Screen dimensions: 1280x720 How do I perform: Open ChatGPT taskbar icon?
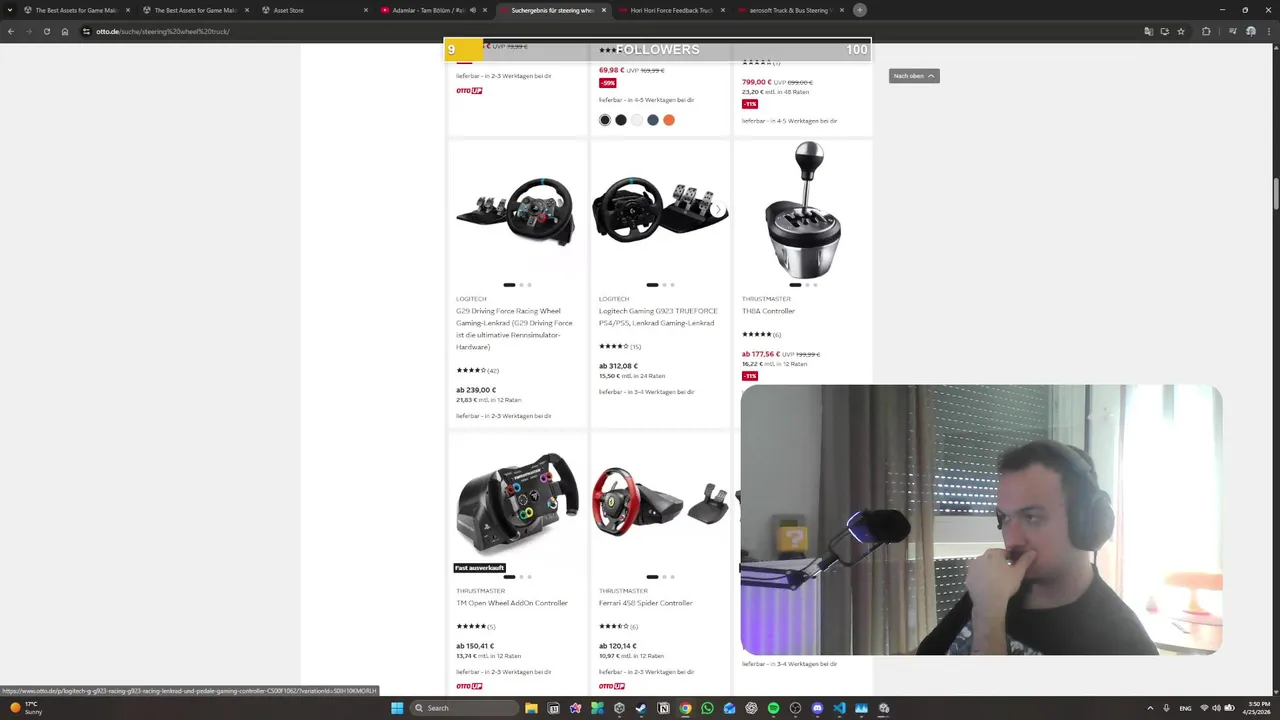point(751,708)
